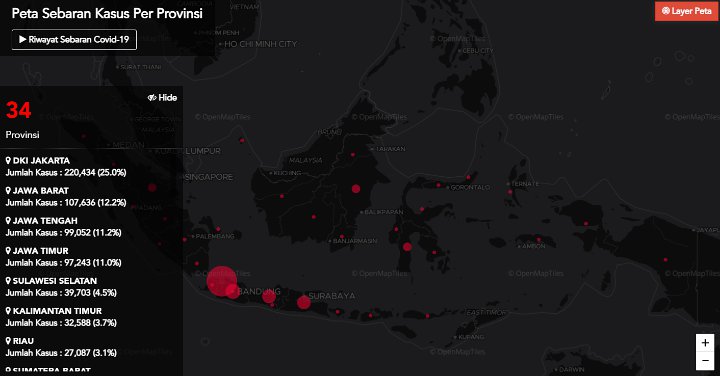Screen dimensions: 720x376
Task: Click the red dot near Banjarmasin label
Action: (342, 237)
